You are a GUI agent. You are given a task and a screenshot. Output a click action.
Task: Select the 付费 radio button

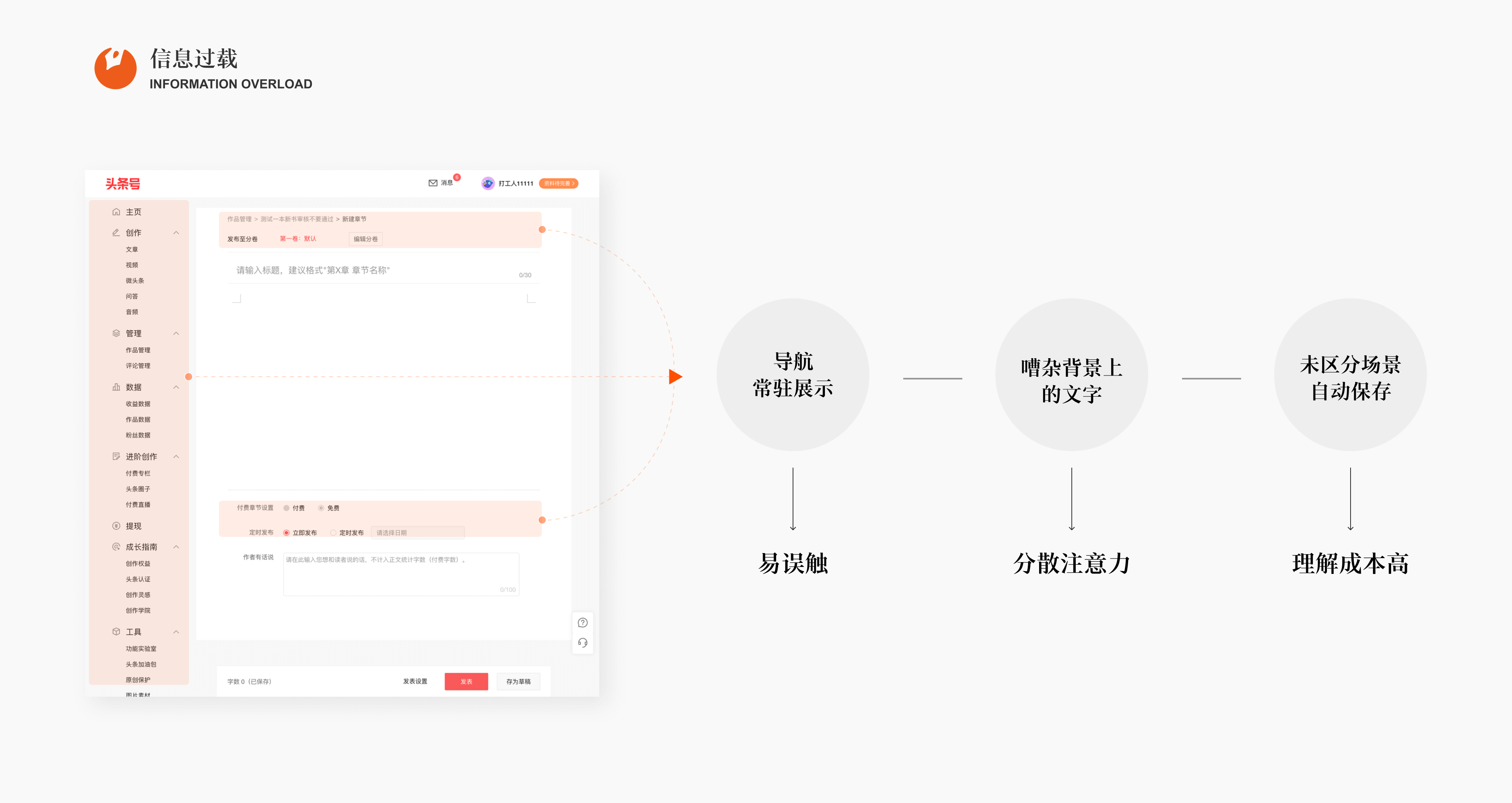286,508
